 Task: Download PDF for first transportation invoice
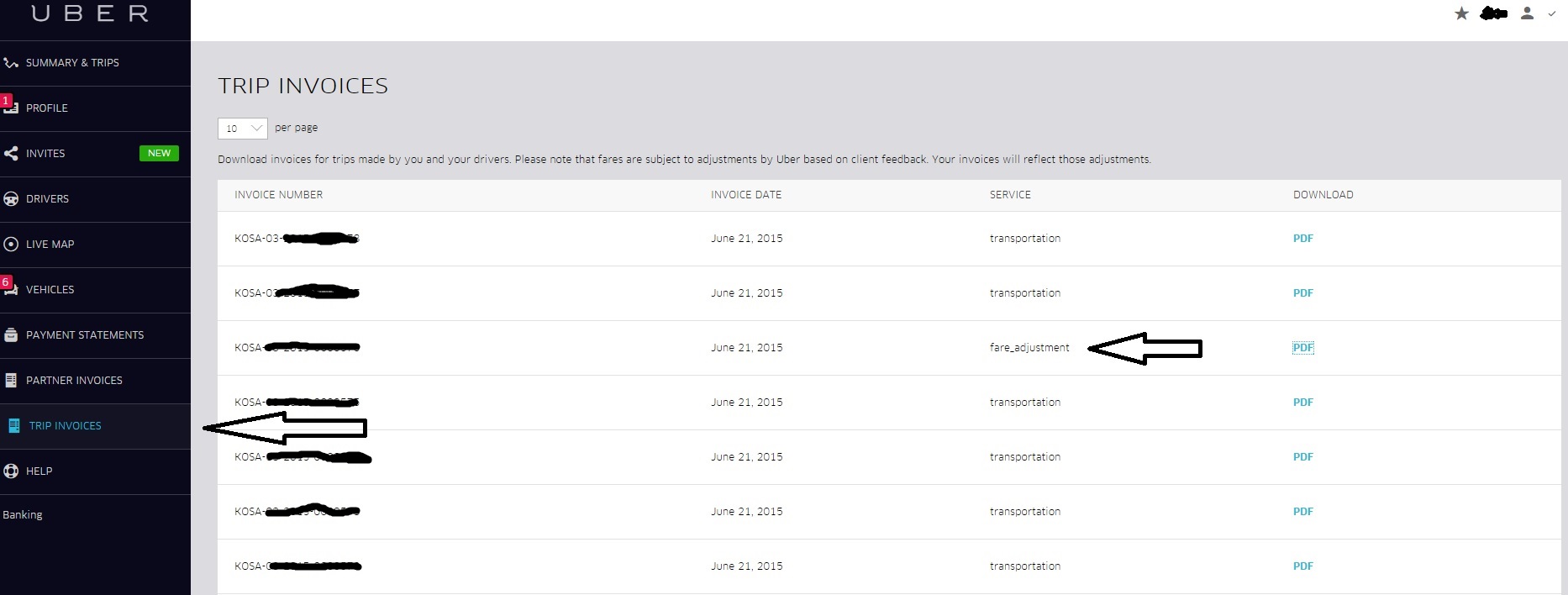pos(1302,239)
